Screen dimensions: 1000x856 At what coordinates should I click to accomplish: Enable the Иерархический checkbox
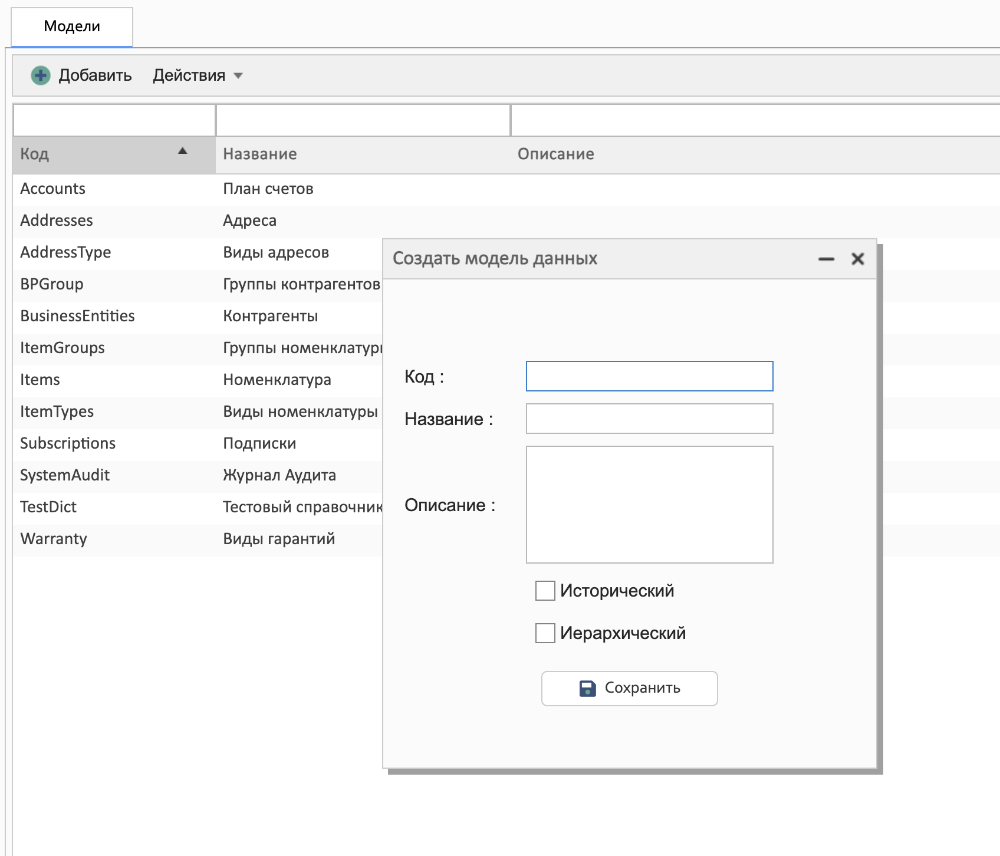click(545, 633)
